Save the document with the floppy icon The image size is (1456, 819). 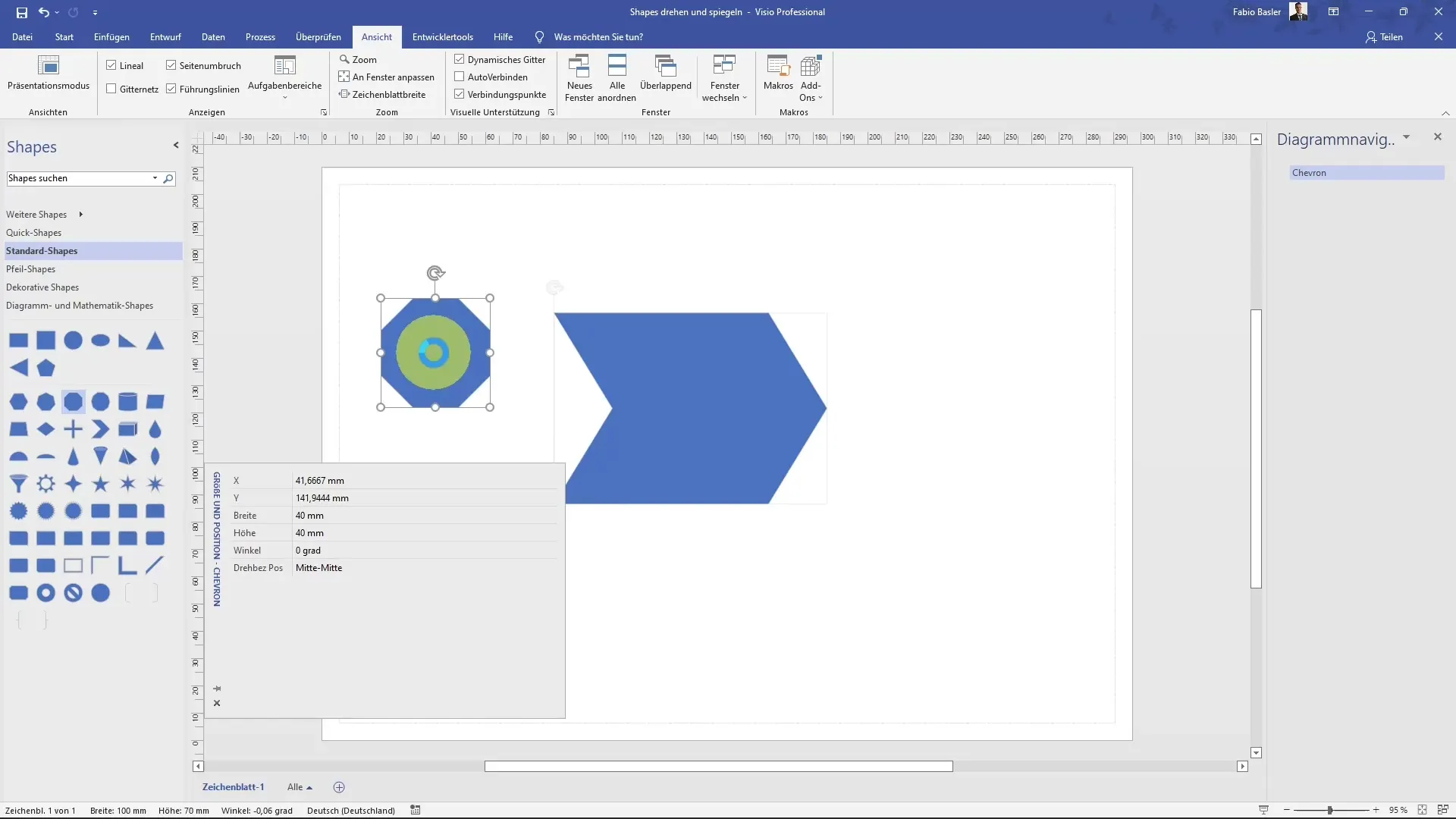[22, 12]
